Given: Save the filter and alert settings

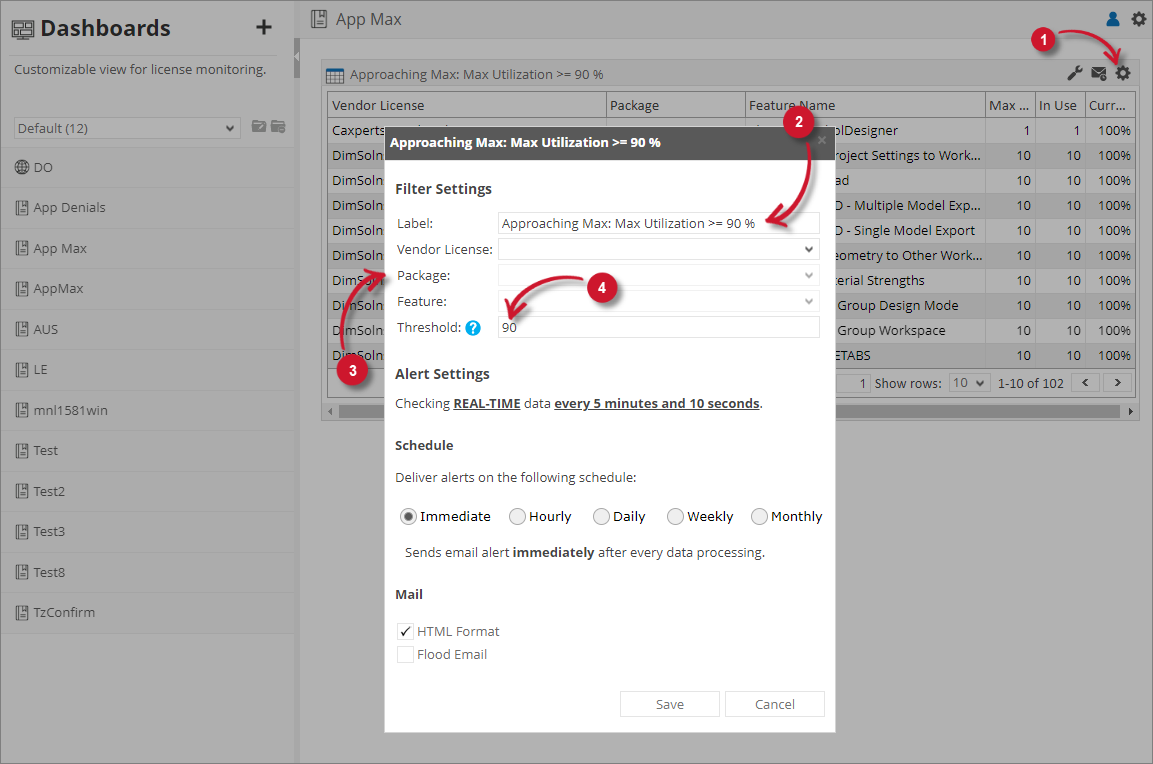Looking at the screenshot, I should tap(670, 704).
